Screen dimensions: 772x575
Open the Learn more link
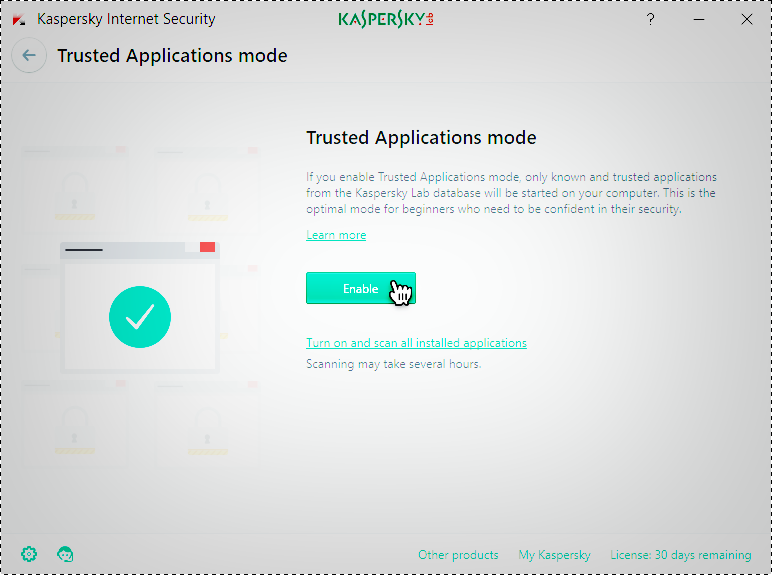[x=336, y=235]
